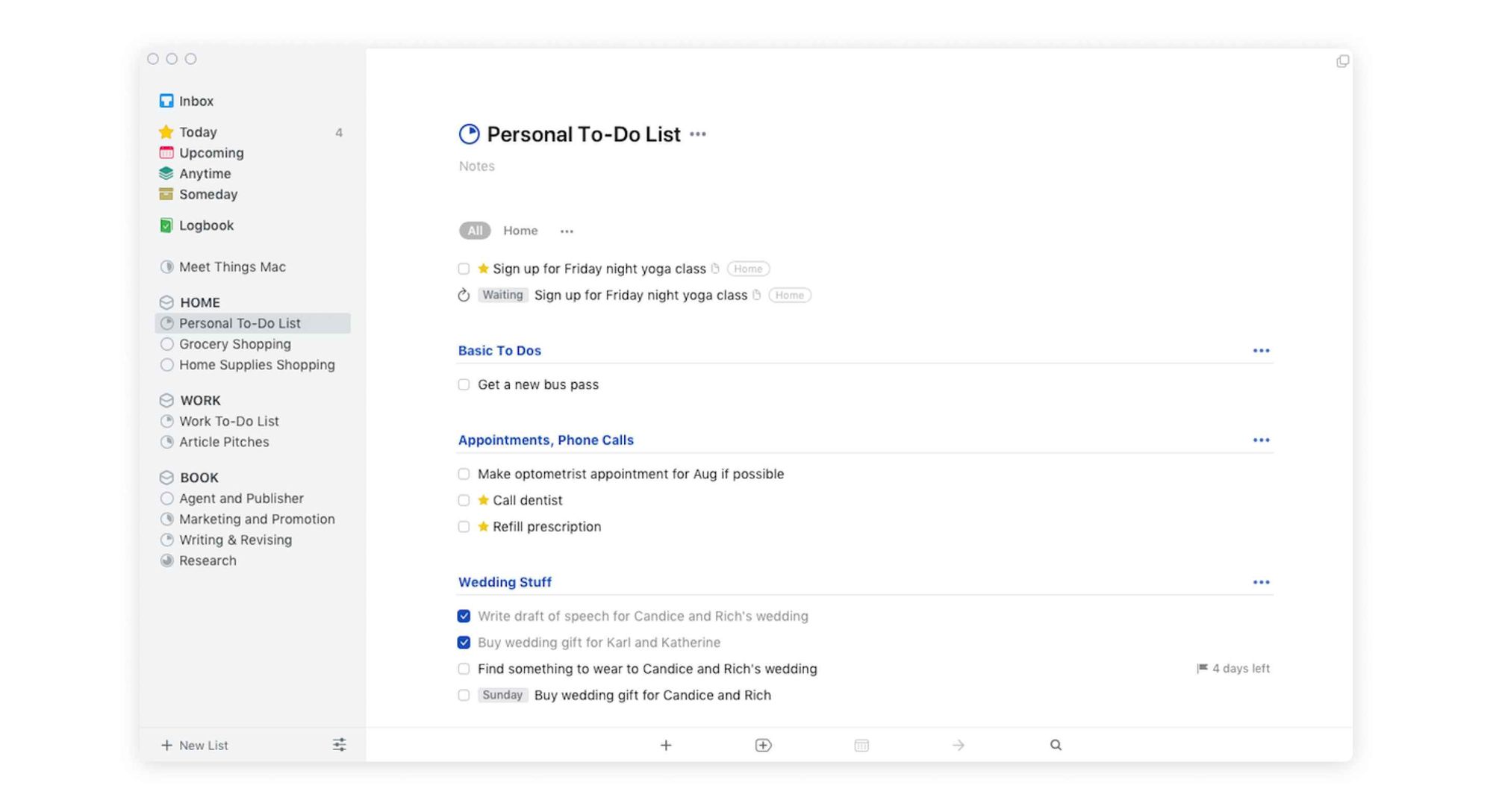Viewport: 1493px width, 812px height.
Task: Expand the Wedding Stuff section options
Action: 1261,582
